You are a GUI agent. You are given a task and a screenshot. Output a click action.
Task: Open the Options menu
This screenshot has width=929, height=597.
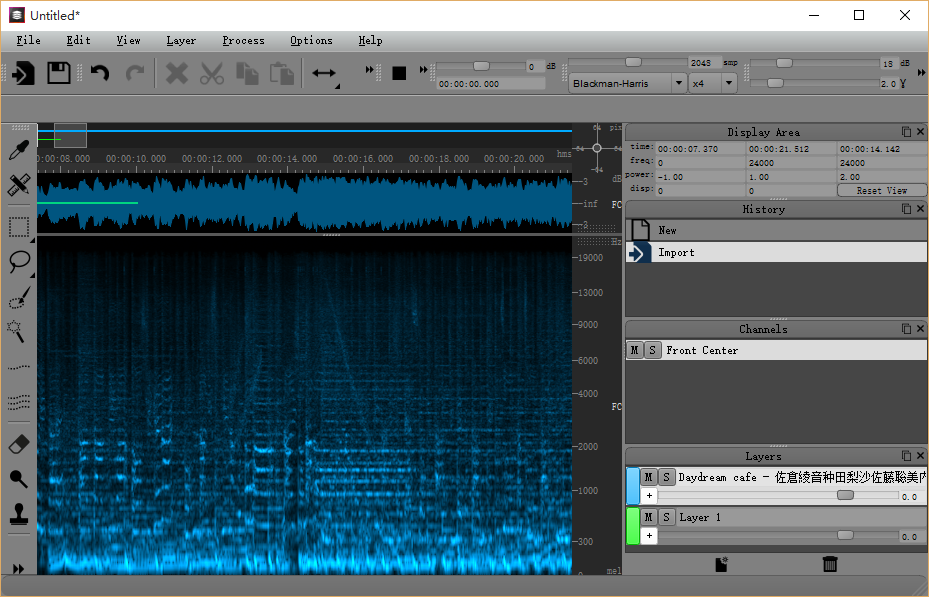click(x=311, y=40)
